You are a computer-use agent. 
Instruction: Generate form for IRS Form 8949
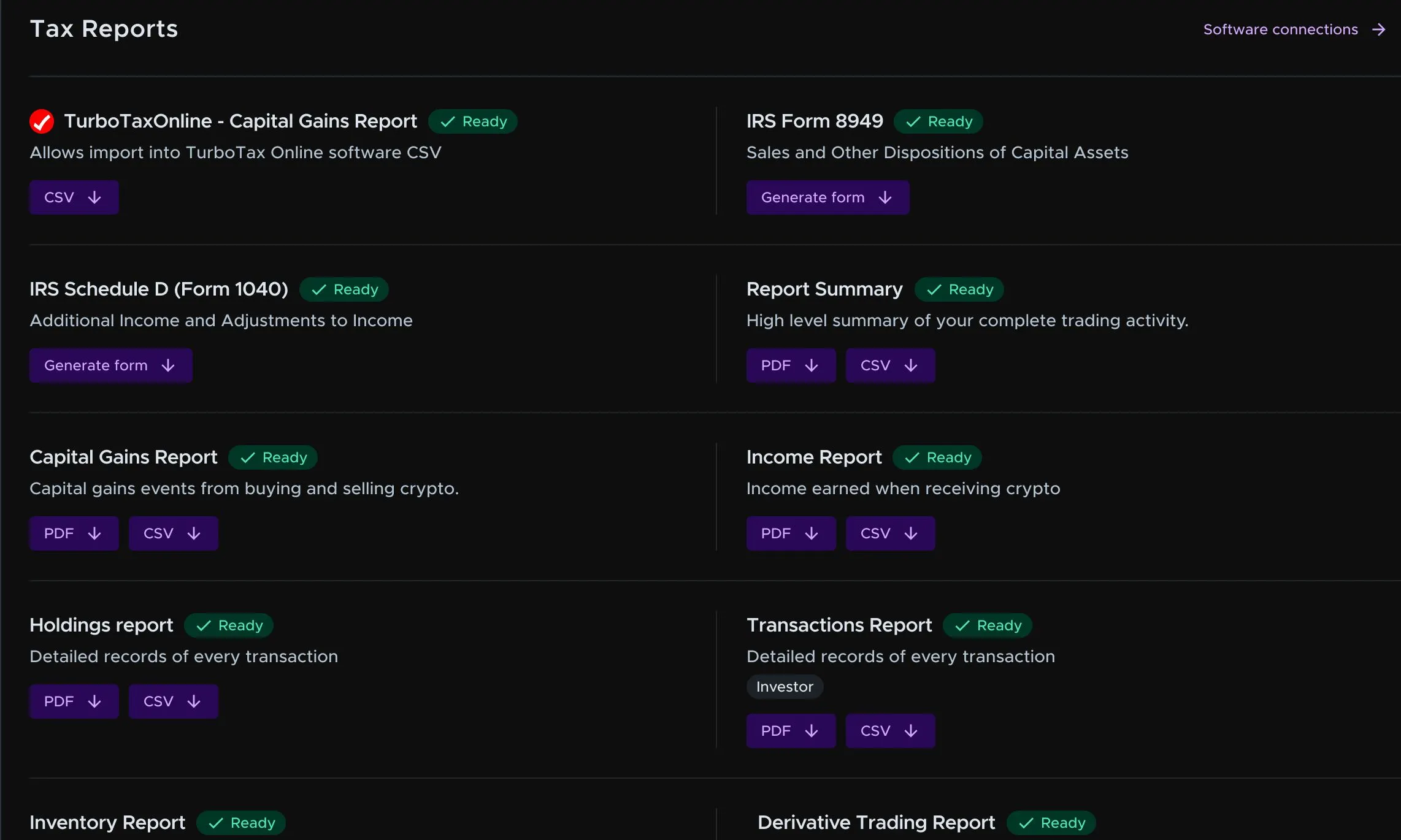pos(827,197)
